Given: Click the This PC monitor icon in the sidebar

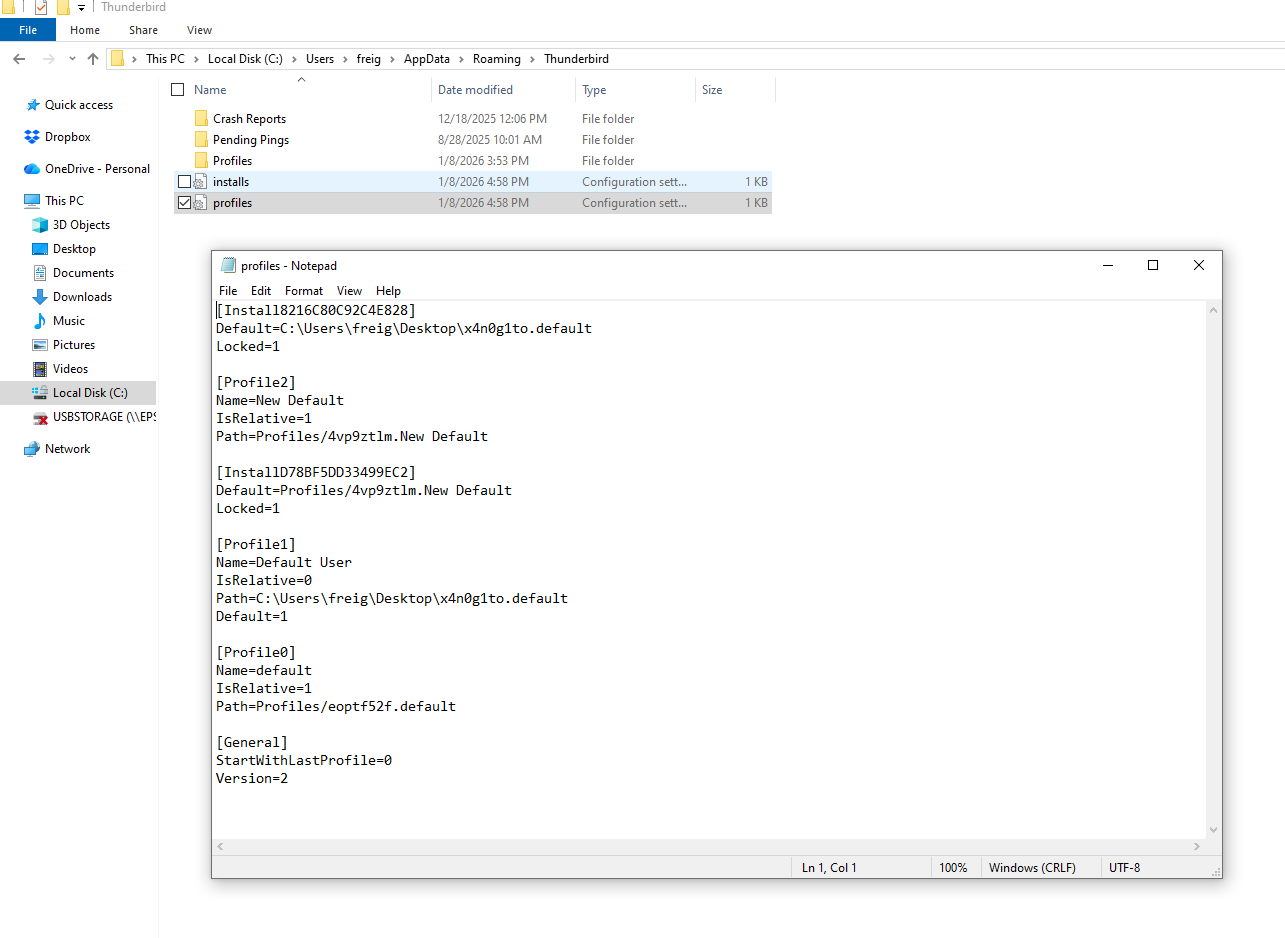Looking at the screenshot, I should pyautogui.click(x=32, y=201).
